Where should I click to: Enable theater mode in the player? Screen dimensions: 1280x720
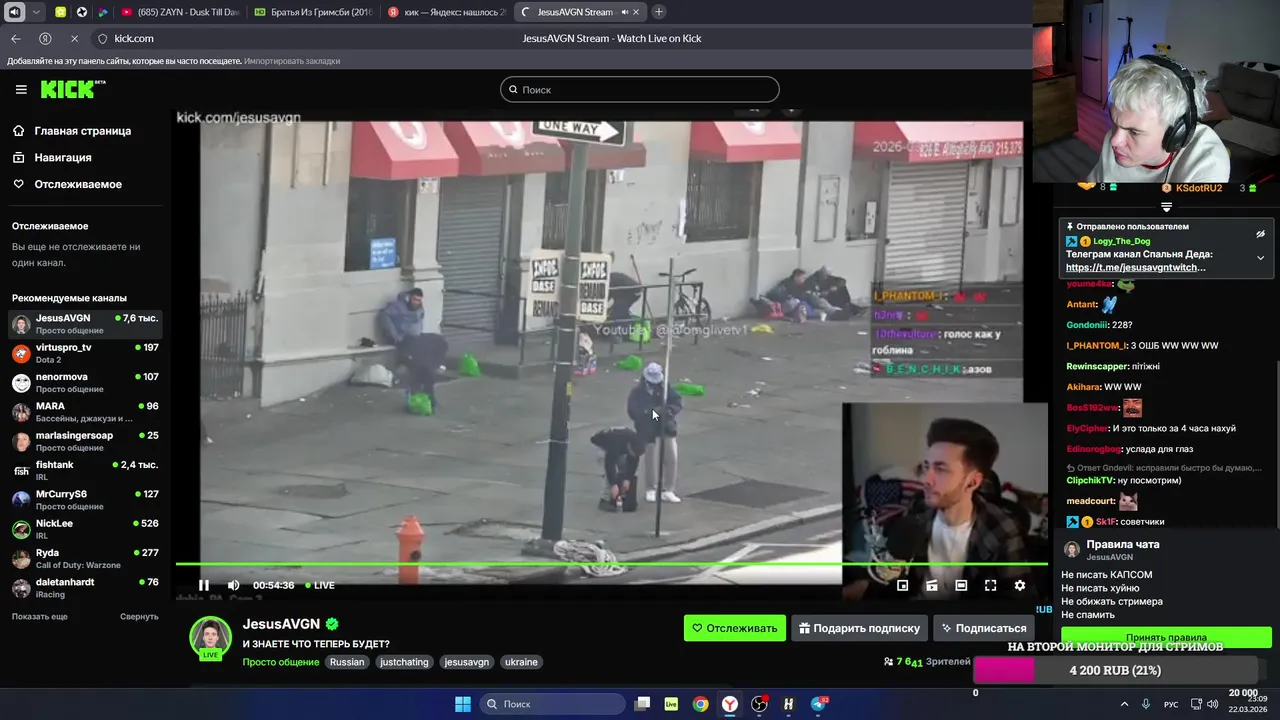click(961, 585)
